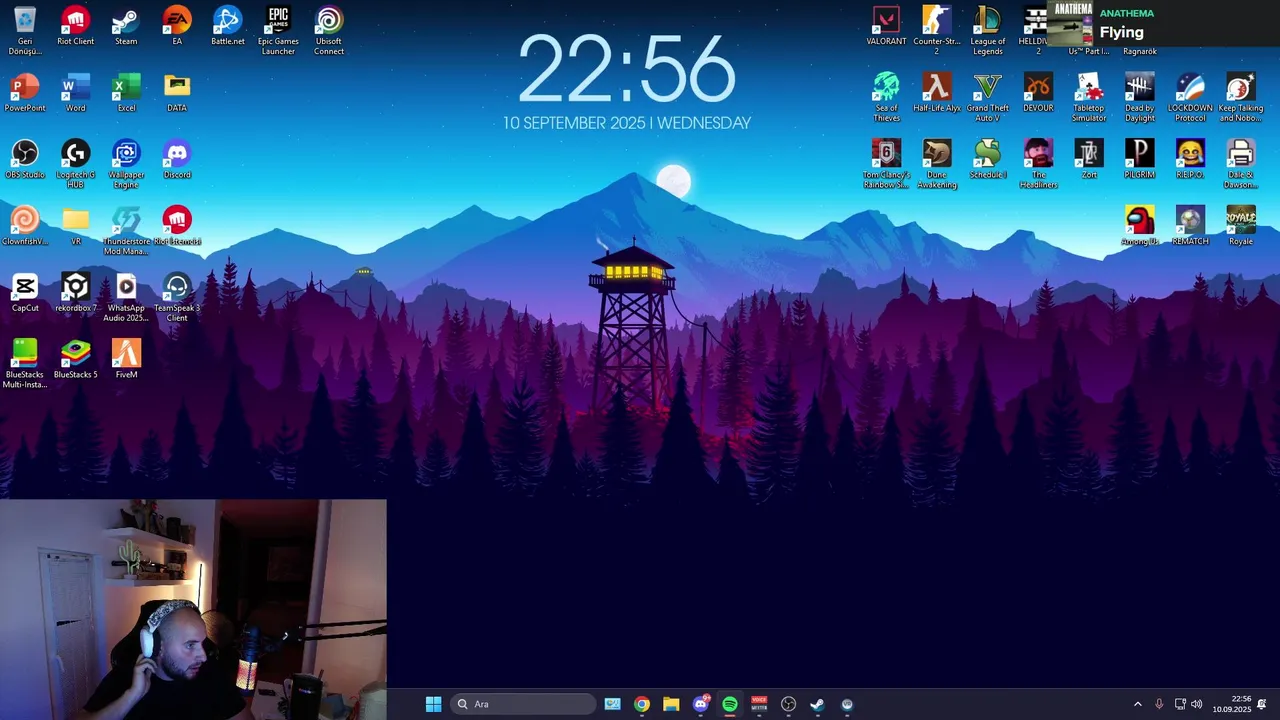The width and height of the screenshot is (1280, 720).
Task: Open Sea of Thieves icon
Action: pos(886,98)
